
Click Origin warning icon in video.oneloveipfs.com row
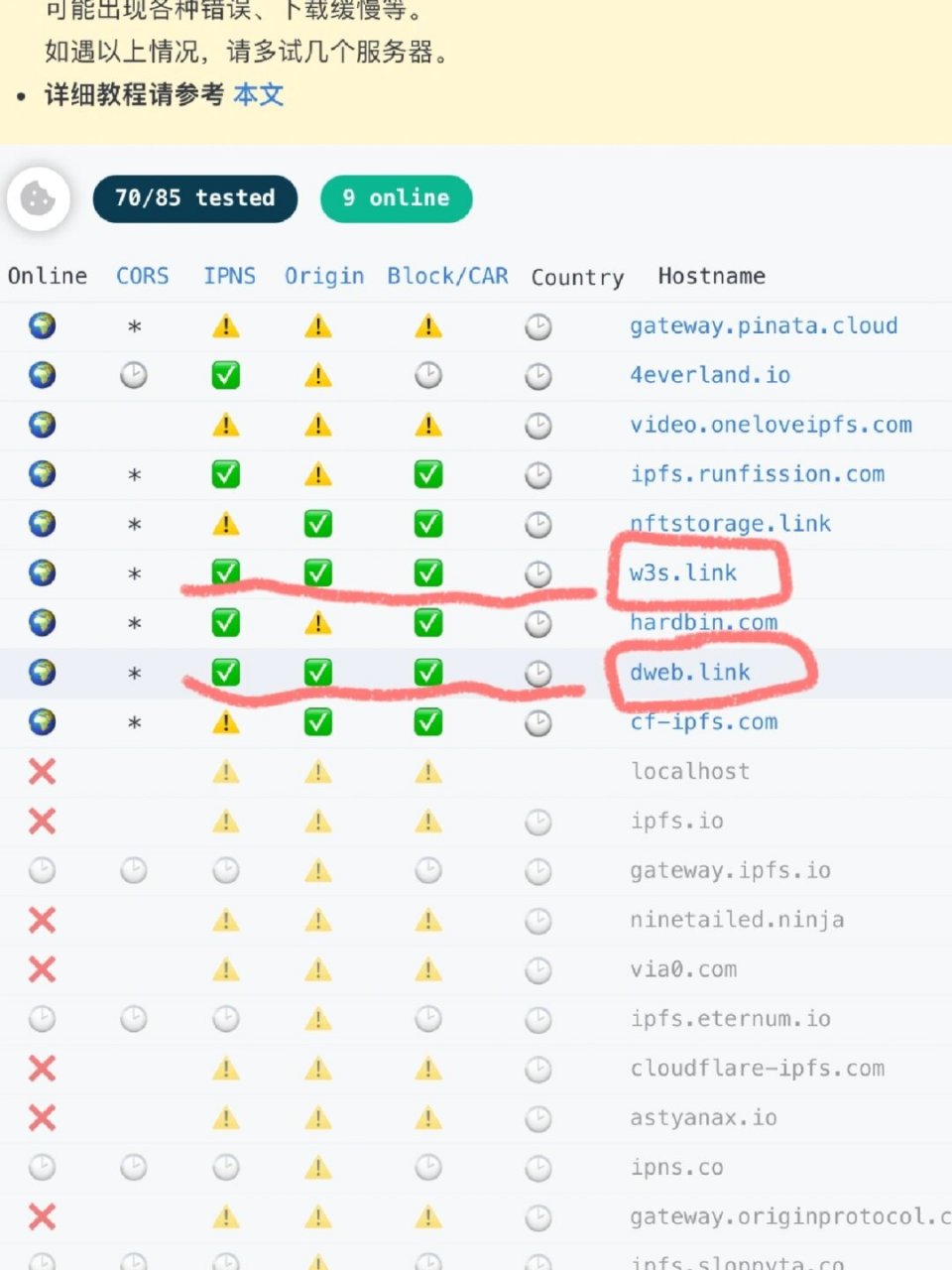coord(317,425)
